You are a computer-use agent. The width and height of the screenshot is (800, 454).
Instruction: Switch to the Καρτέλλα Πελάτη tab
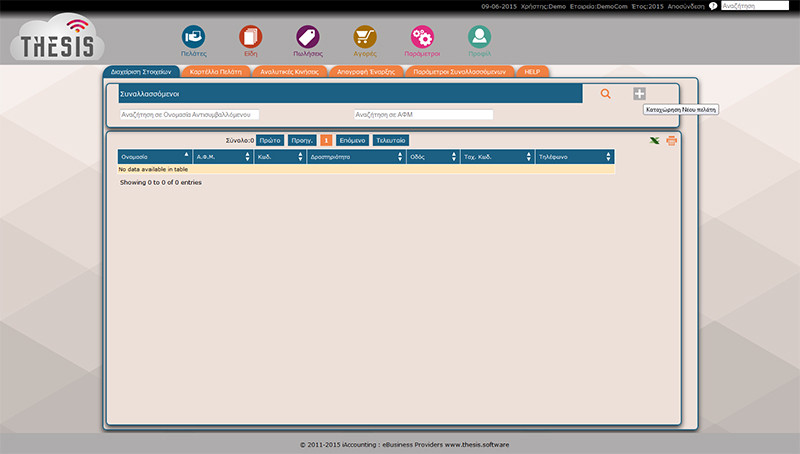point(215,72)
